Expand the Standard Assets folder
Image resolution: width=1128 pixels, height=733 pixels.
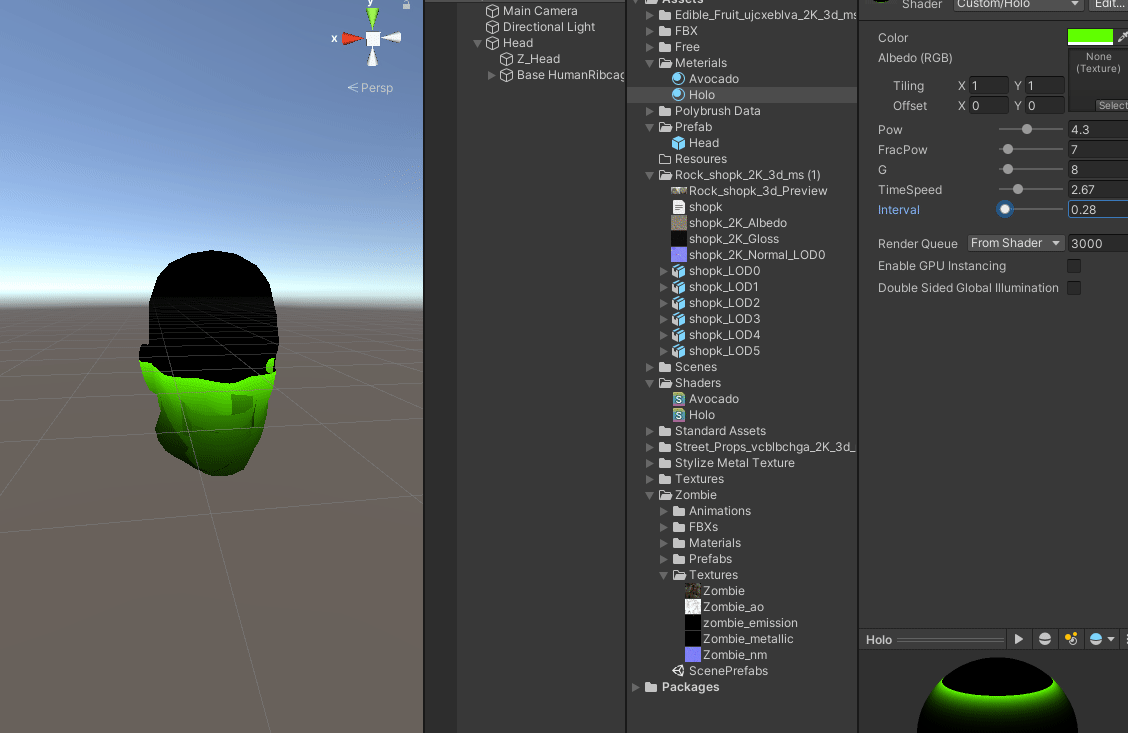click(650, 431)
